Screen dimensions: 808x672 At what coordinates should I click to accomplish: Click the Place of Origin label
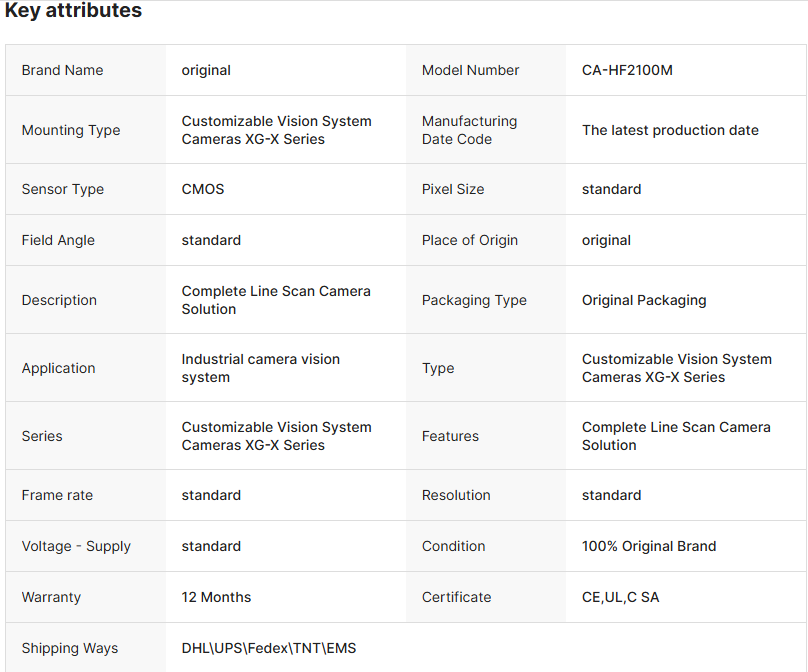point(470,240)
